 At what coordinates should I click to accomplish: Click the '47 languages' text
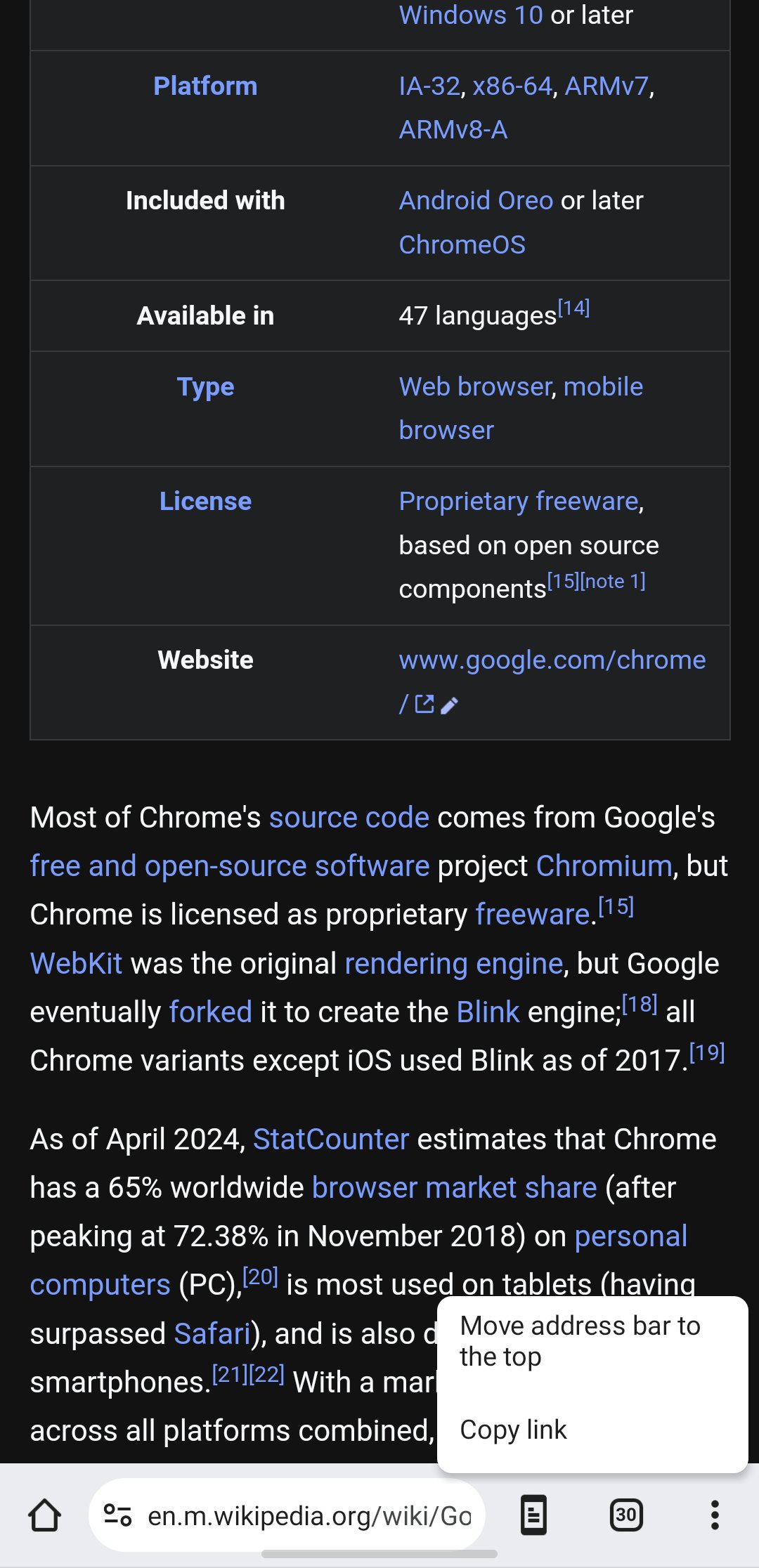478,315
